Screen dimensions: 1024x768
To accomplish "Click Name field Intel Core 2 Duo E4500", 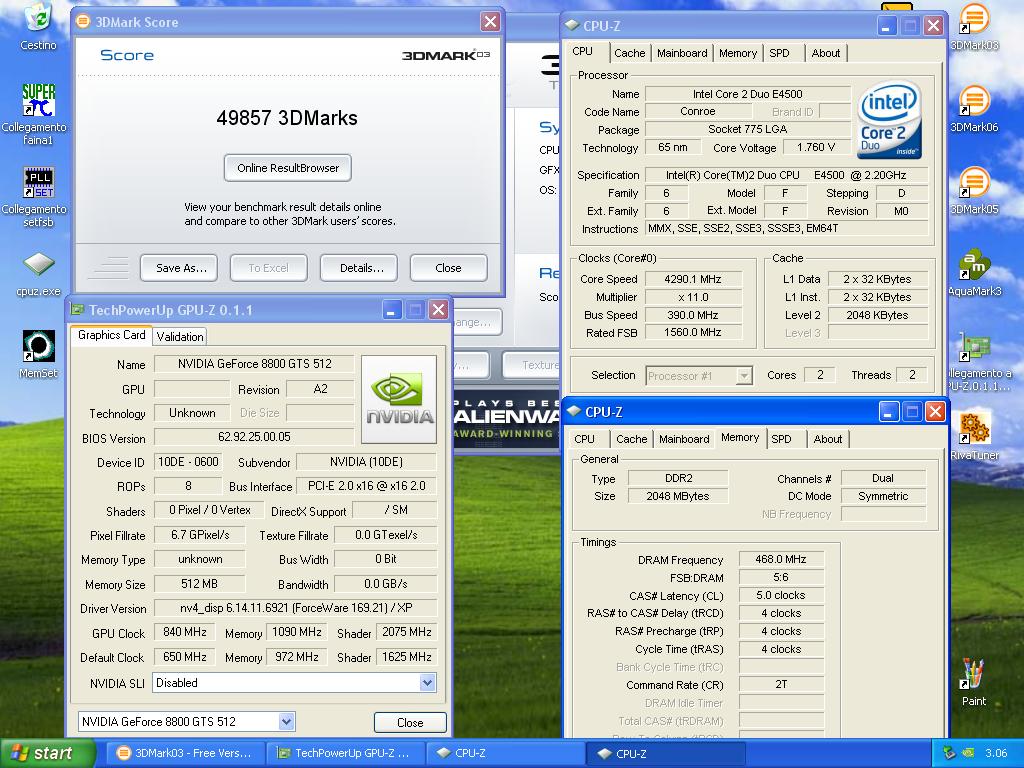I will [747, 94].
